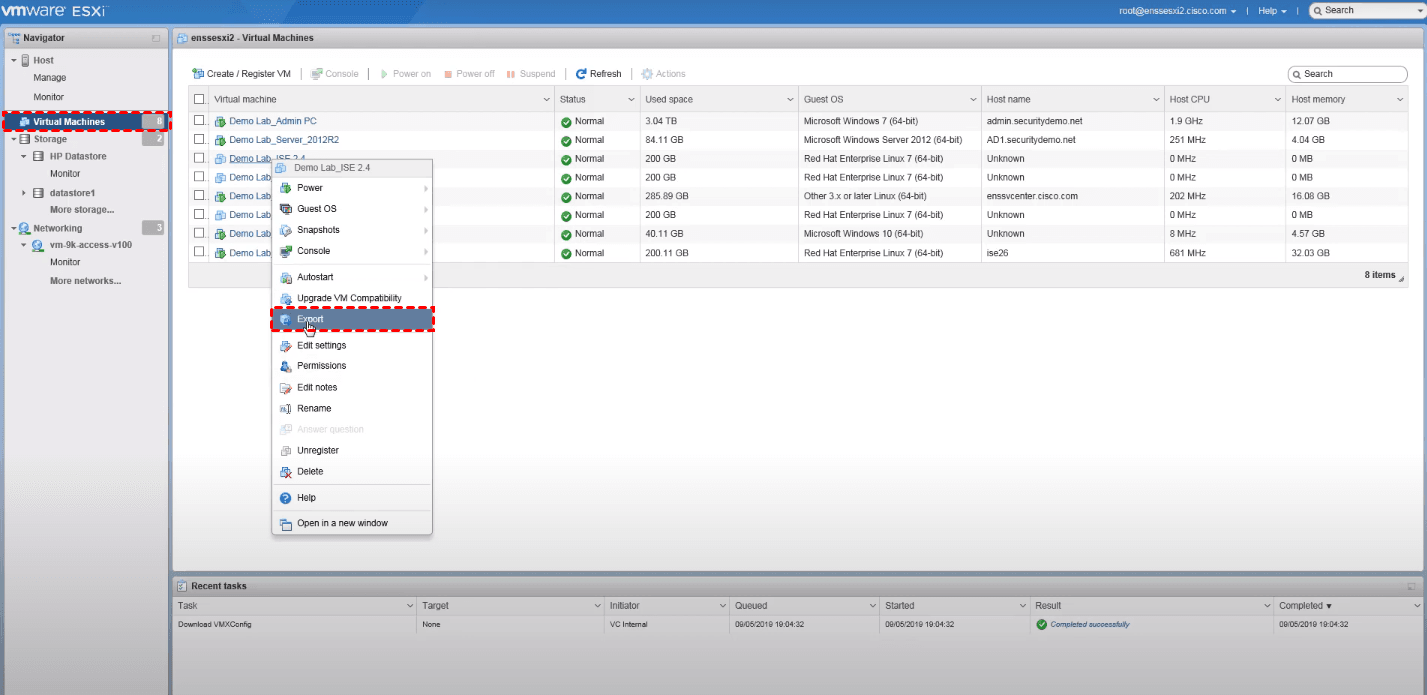Viewport: 1427px width, 695px height.
Task: Click More storage... in Navigator
Action: coord(82,210)
